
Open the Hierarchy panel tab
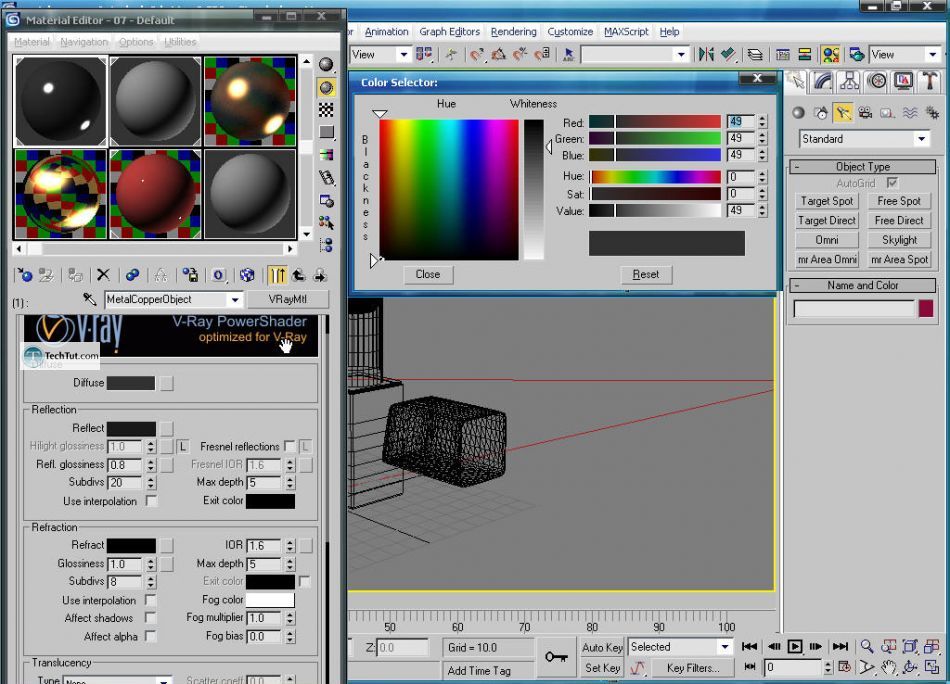click(849, 81)
